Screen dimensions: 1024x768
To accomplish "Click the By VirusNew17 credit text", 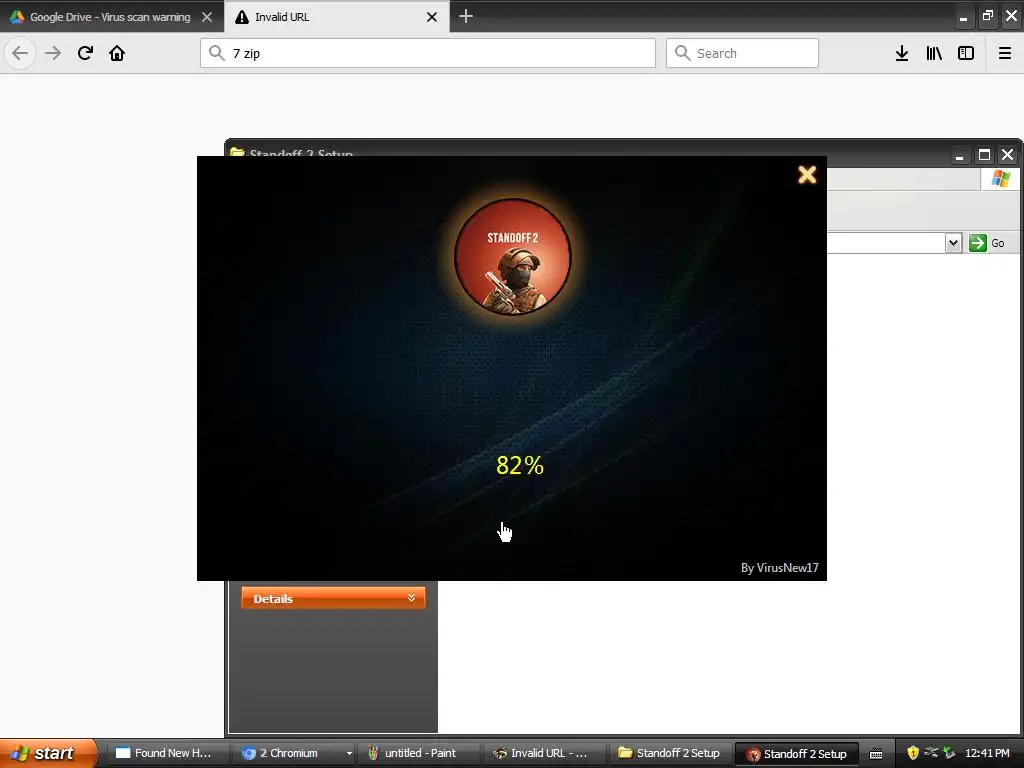I will [780, 568].
